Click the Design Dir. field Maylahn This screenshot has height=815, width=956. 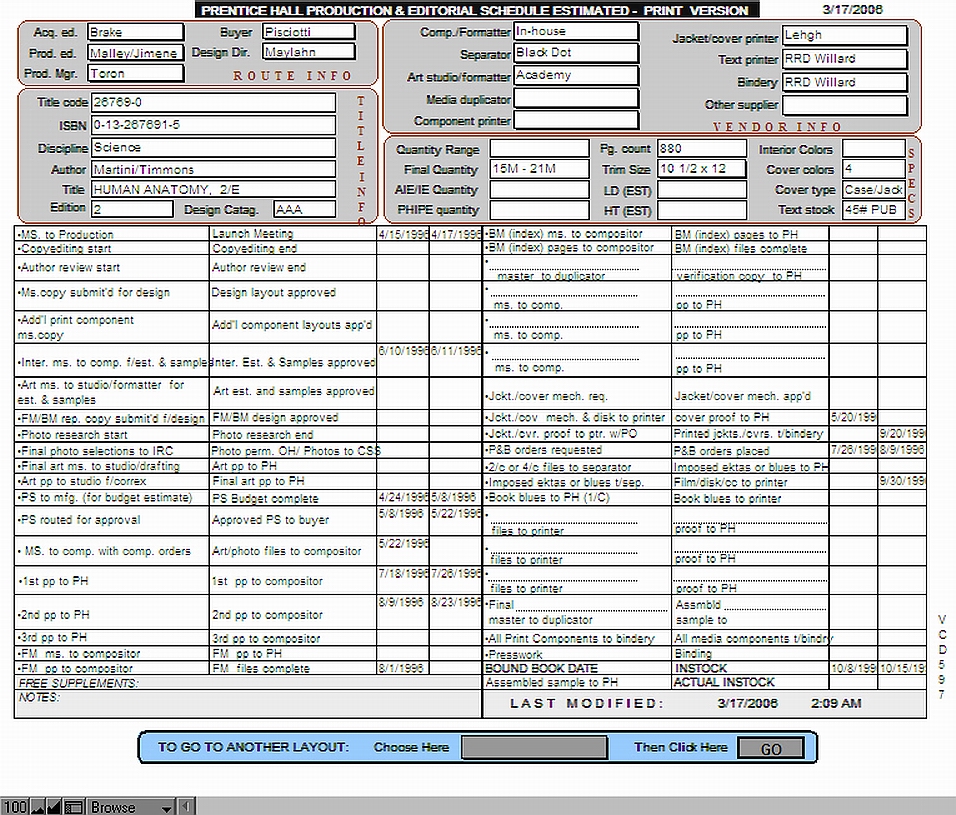[x=309, y=52]
